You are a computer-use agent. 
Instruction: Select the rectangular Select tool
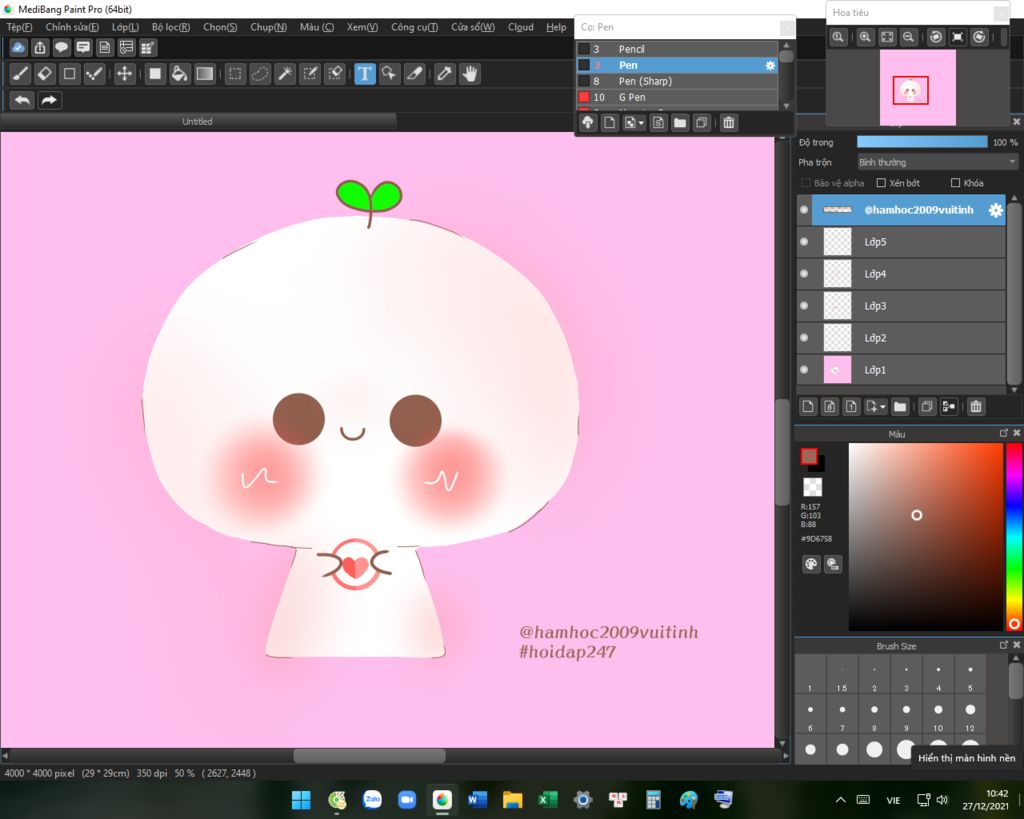coord(235,74)
